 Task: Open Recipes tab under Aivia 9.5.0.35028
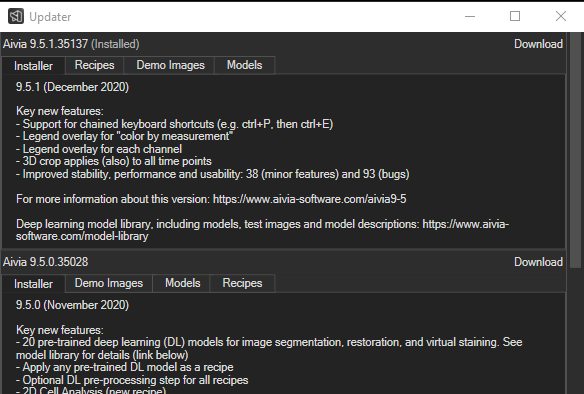click(x=242, y=283)
